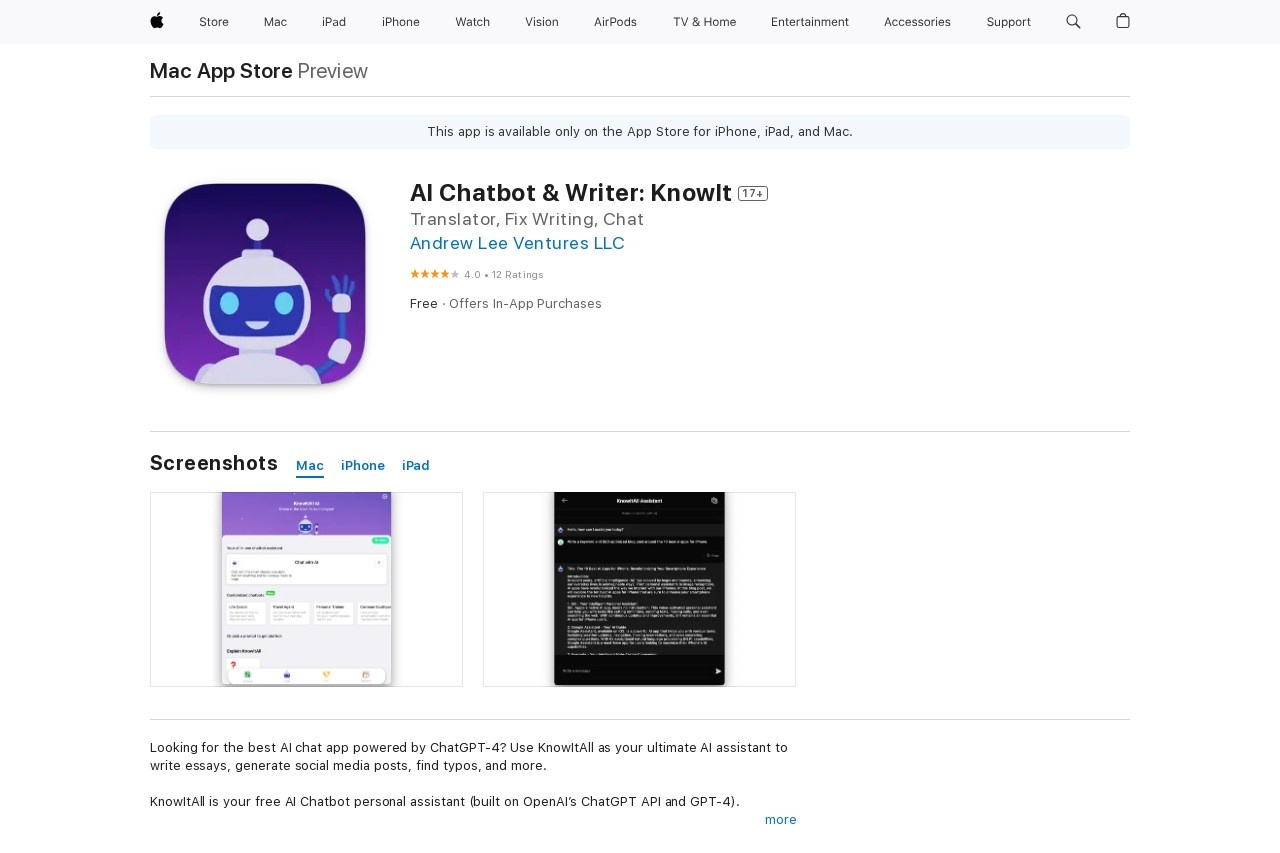
Task: Click the Mac App Store heading link
Action: [221, 71]
